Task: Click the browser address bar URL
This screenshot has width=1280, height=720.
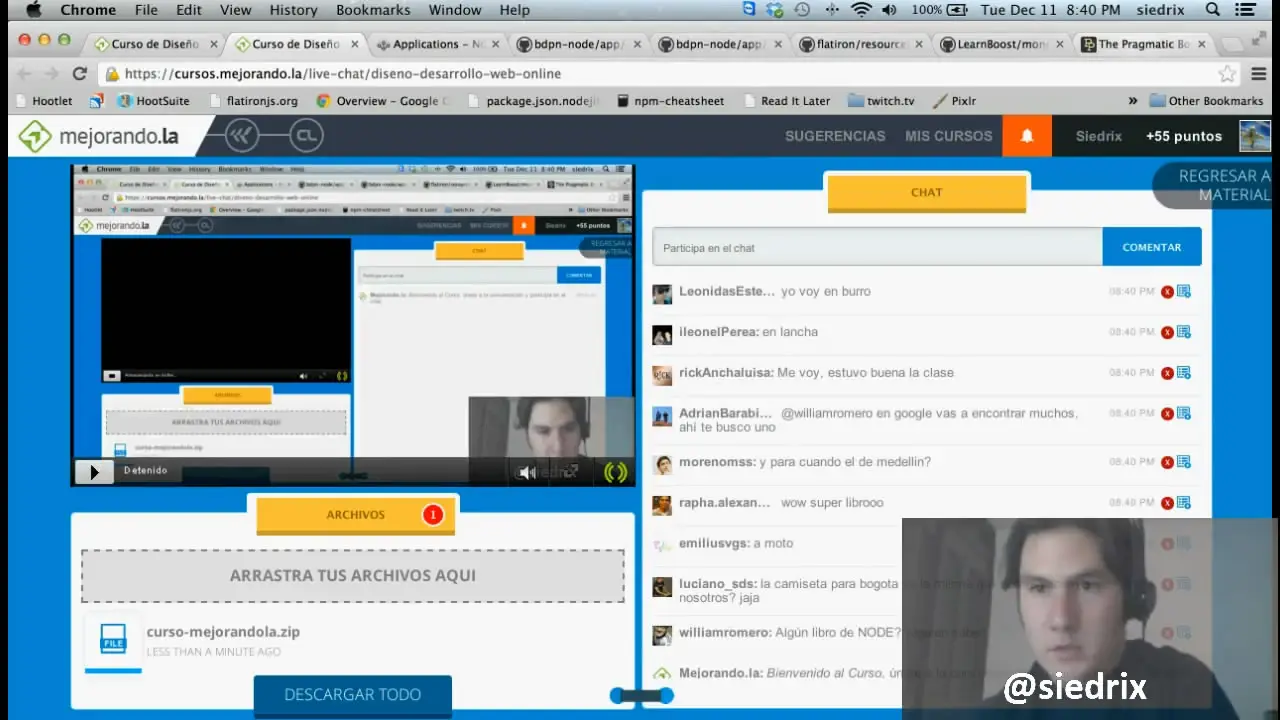Action: tap(343, 74)
